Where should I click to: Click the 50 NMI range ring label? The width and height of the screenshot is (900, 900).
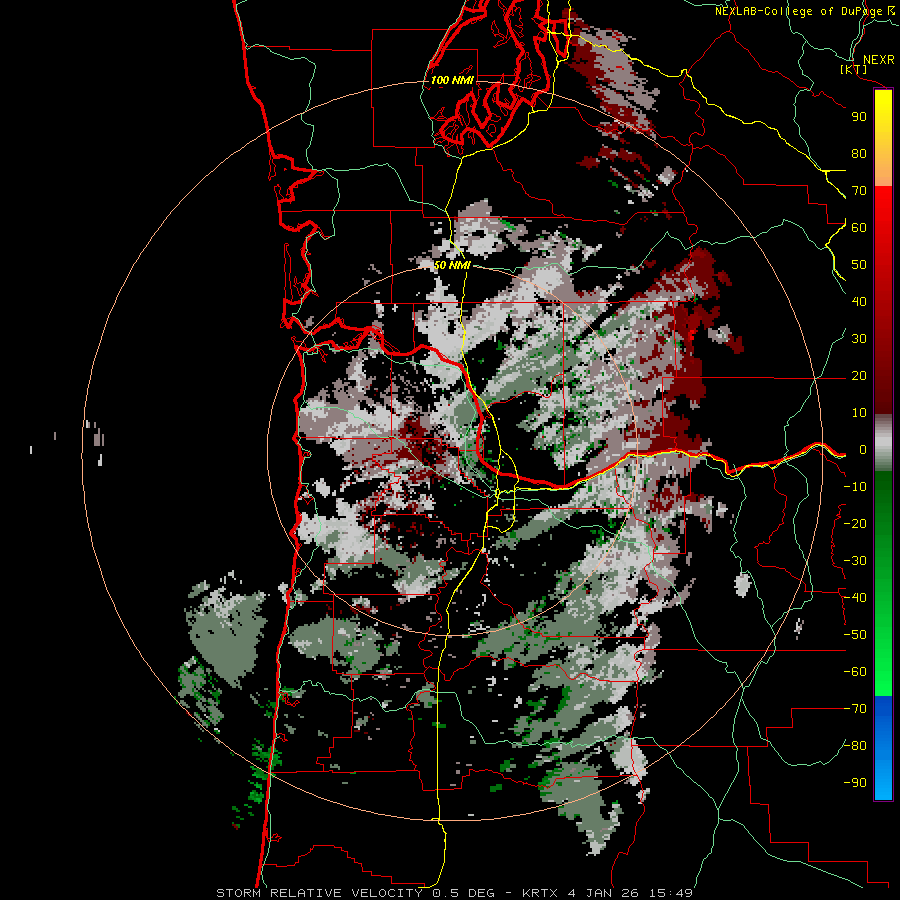pyautogui.click(x=452, y=265)
